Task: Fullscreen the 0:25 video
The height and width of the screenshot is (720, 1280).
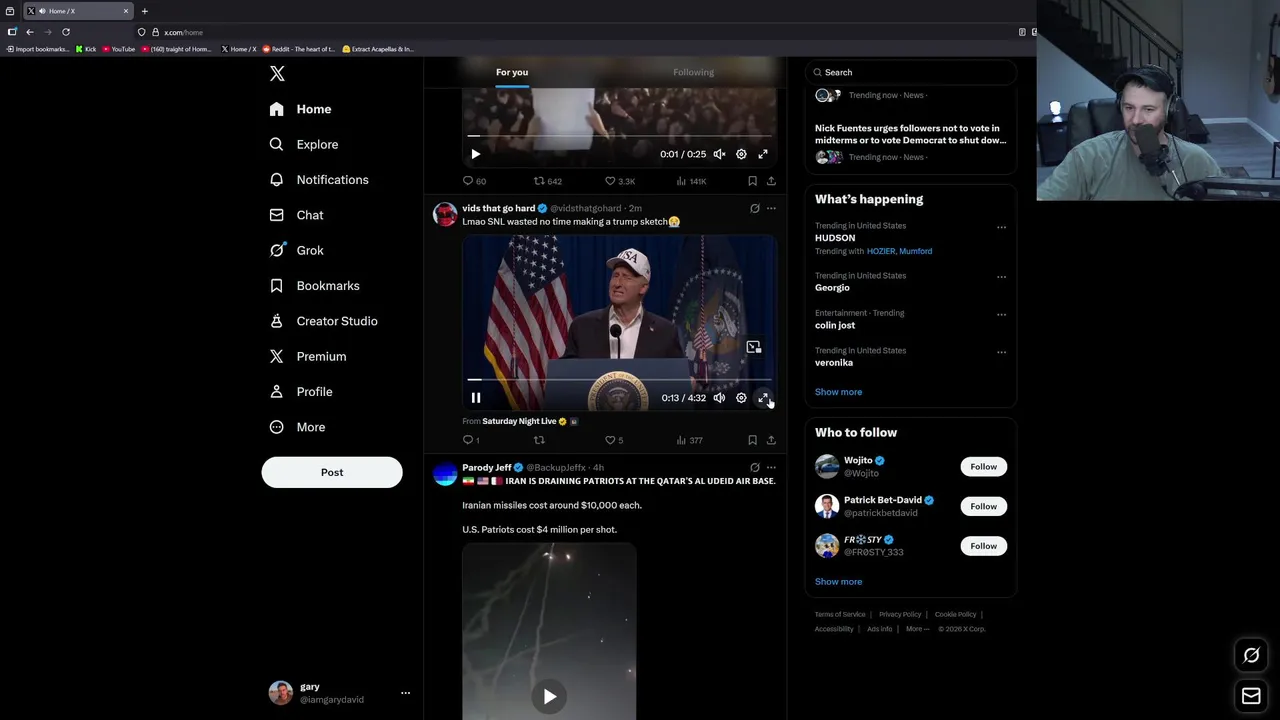Action: (x=763, y=154)
